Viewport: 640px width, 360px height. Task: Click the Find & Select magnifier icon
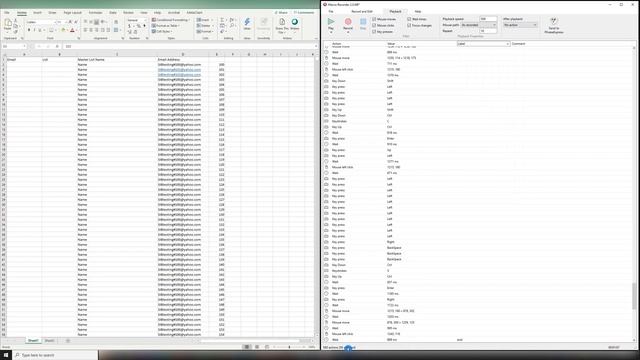[x=232, y=26]
